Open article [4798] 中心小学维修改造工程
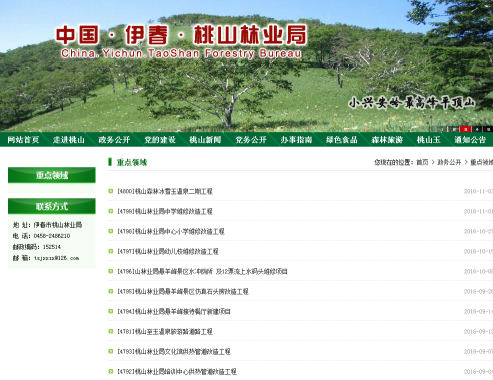 pos(171,231)
